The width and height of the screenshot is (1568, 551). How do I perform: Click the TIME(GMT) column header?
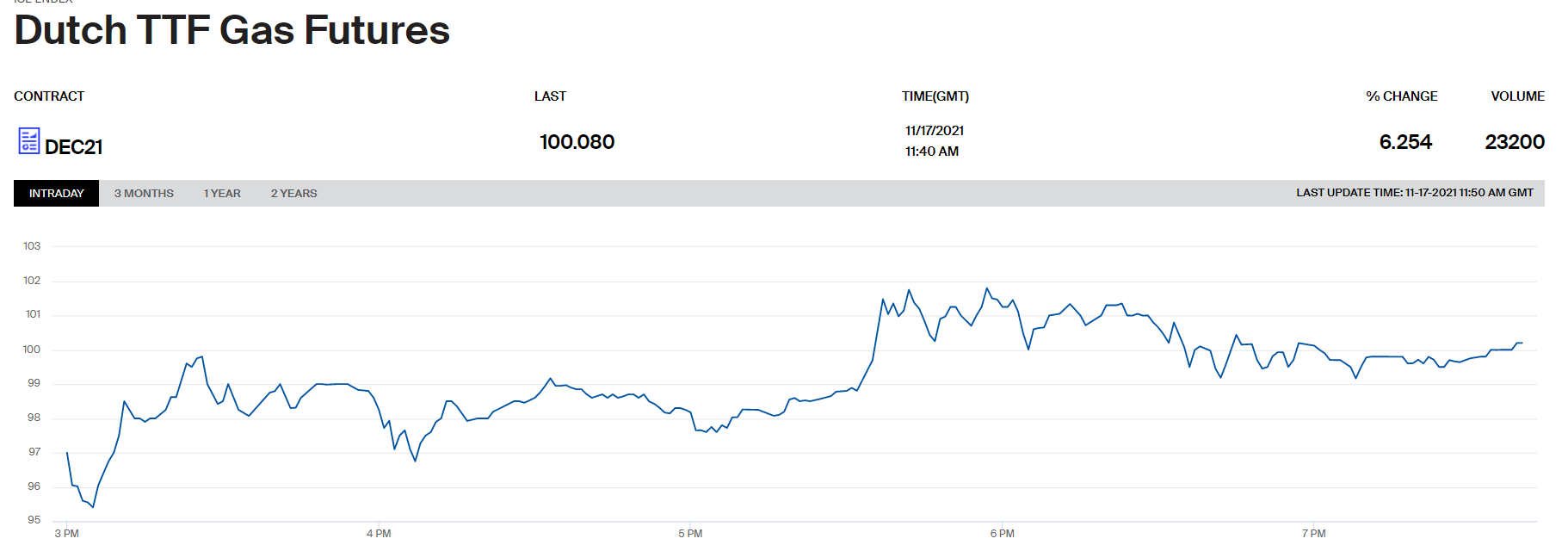(x=935, y=96)
